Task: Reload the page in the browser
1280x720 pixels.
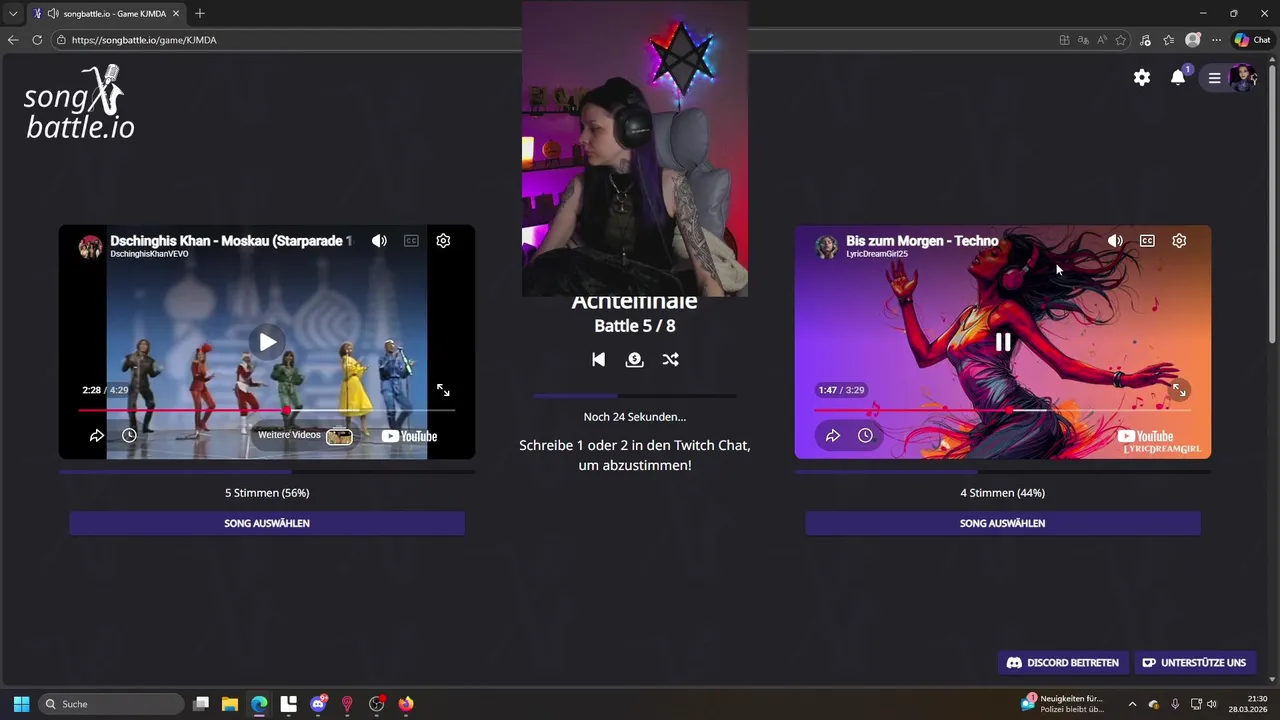Action: click(37, 40)
